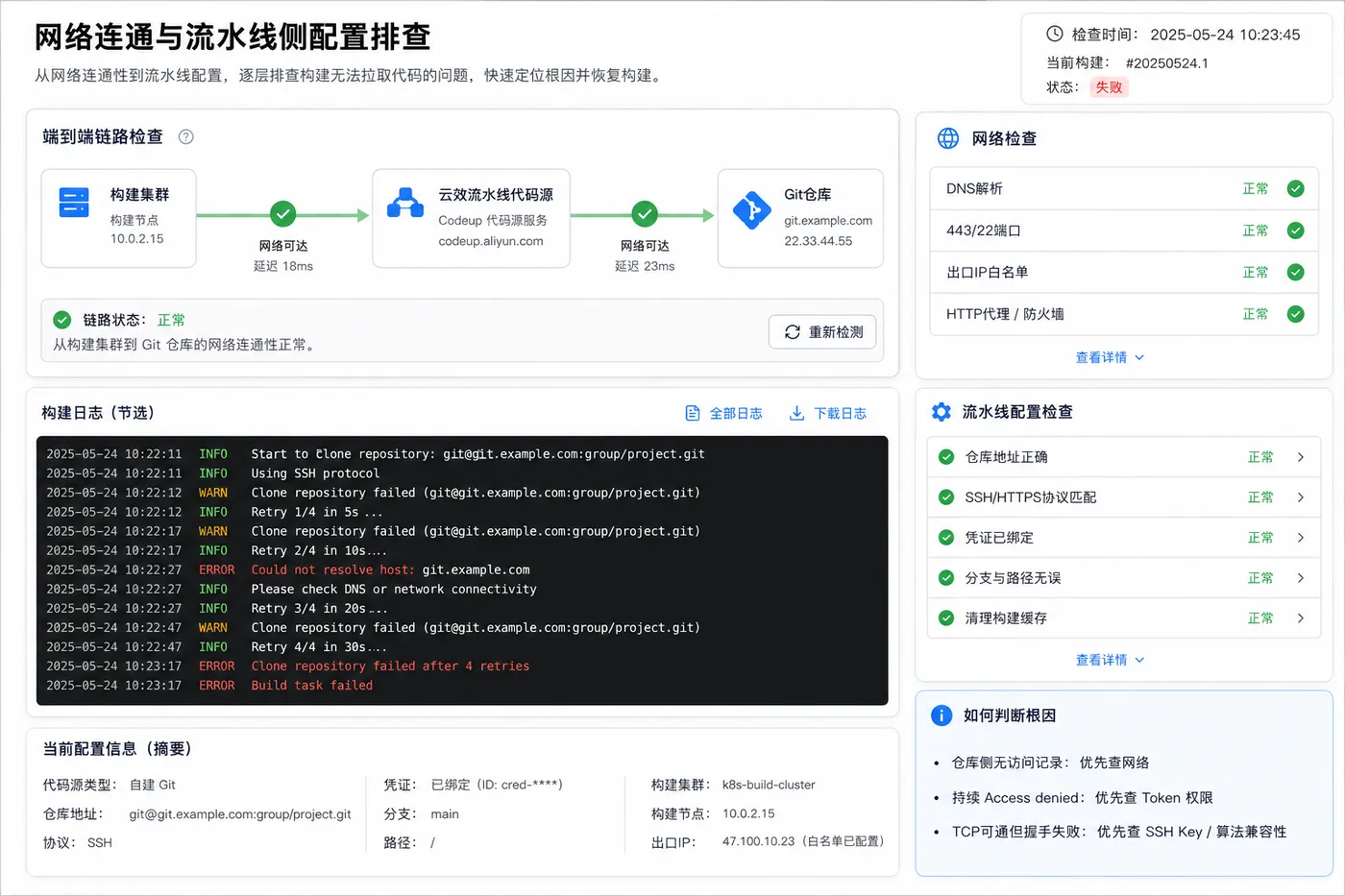Click the clock icon next to 检查时间
This screenshot has height=896, width=1345.
pyautogui.click(x=1055, y=34)
